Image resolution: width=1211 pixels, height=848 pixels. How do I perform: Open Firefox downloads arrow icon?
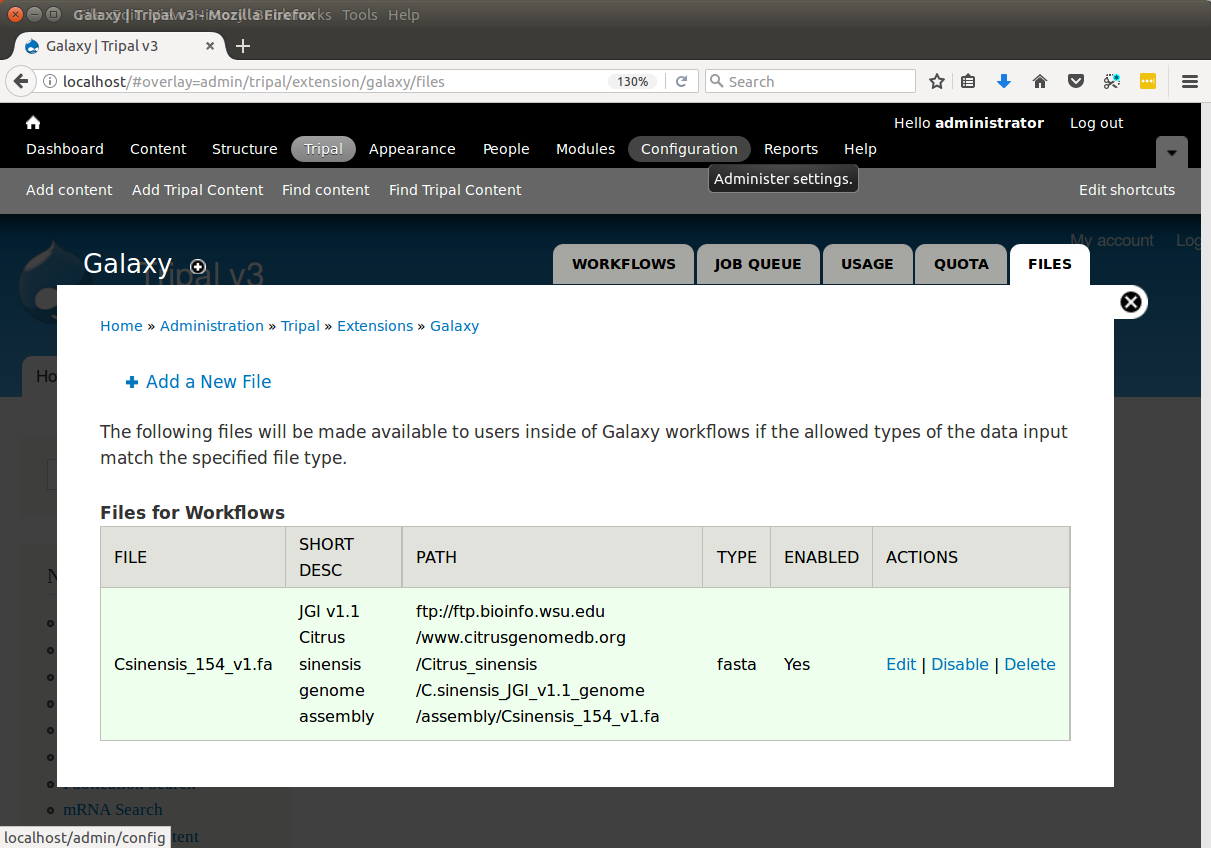click(1004, 82)
